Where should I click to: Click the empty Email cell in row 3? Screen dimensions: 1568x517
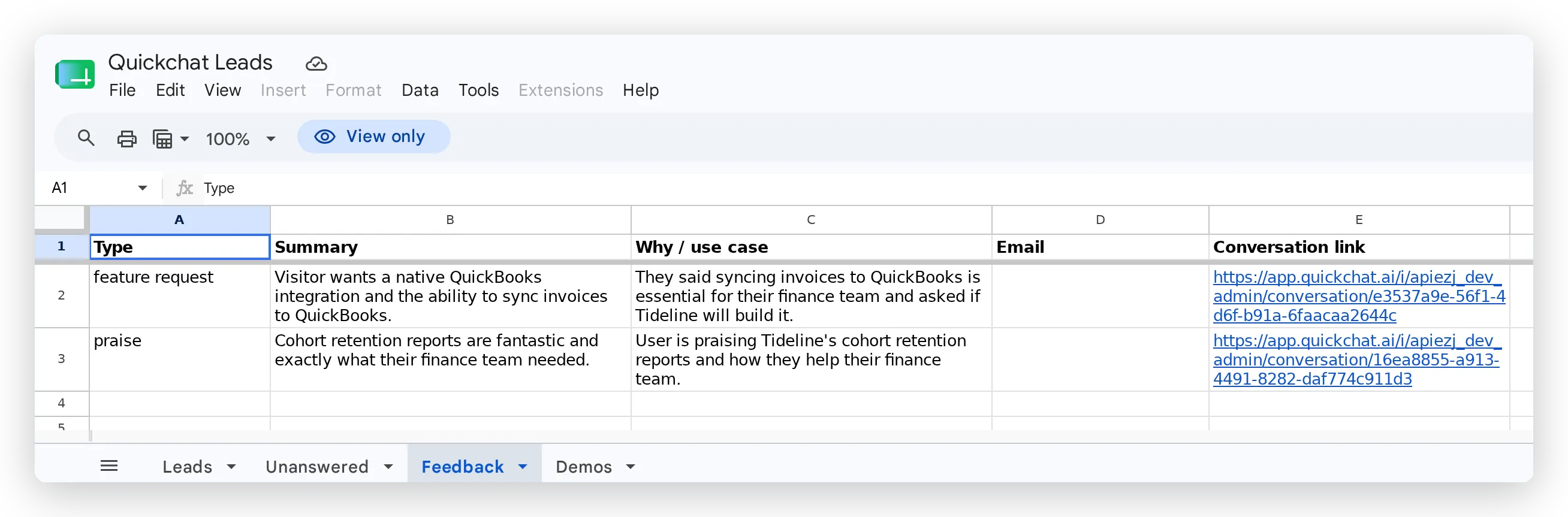(1100, 359)
